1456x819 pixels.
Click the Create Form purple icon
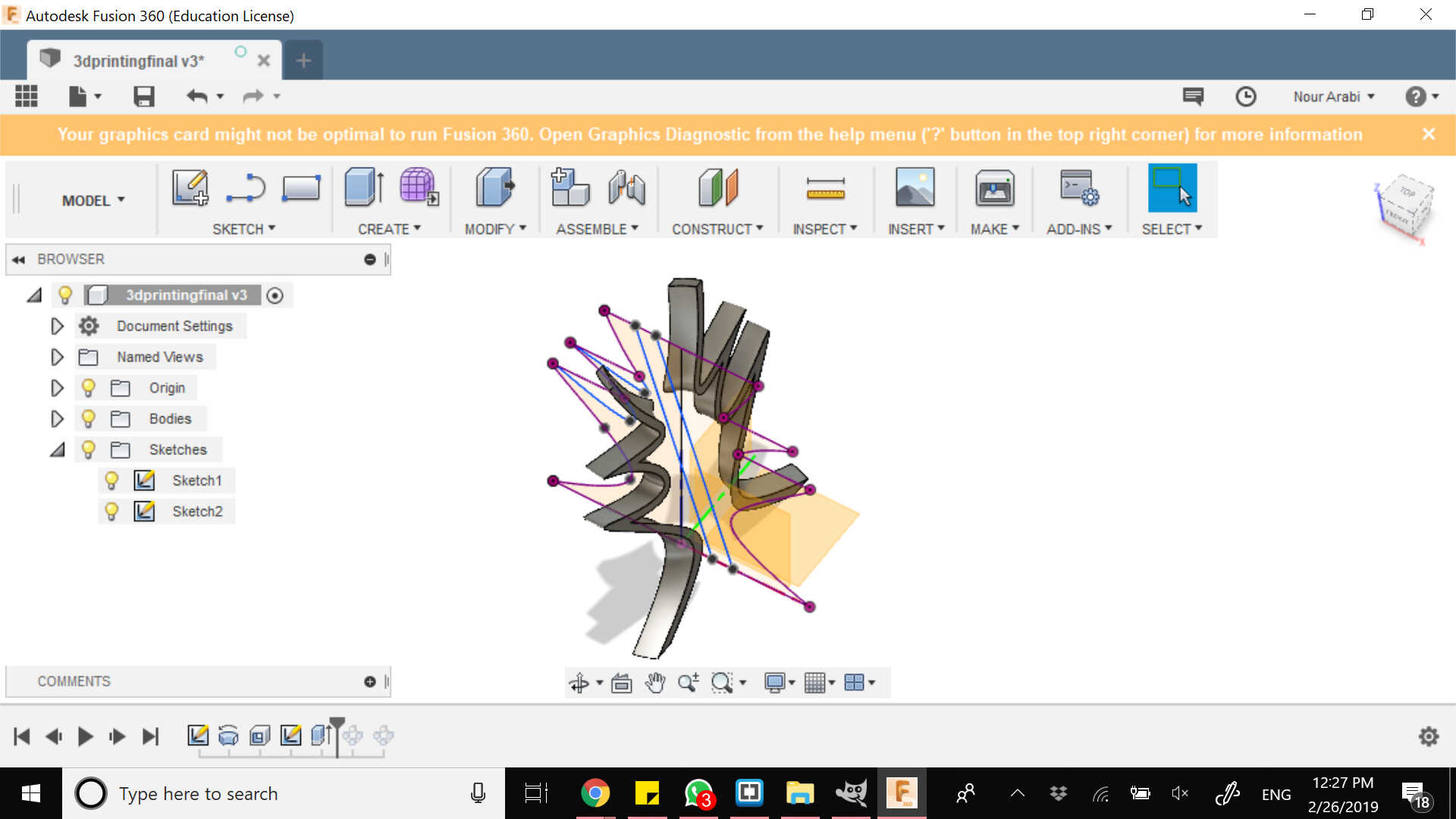pyautogui.click(x=419, y=187)
